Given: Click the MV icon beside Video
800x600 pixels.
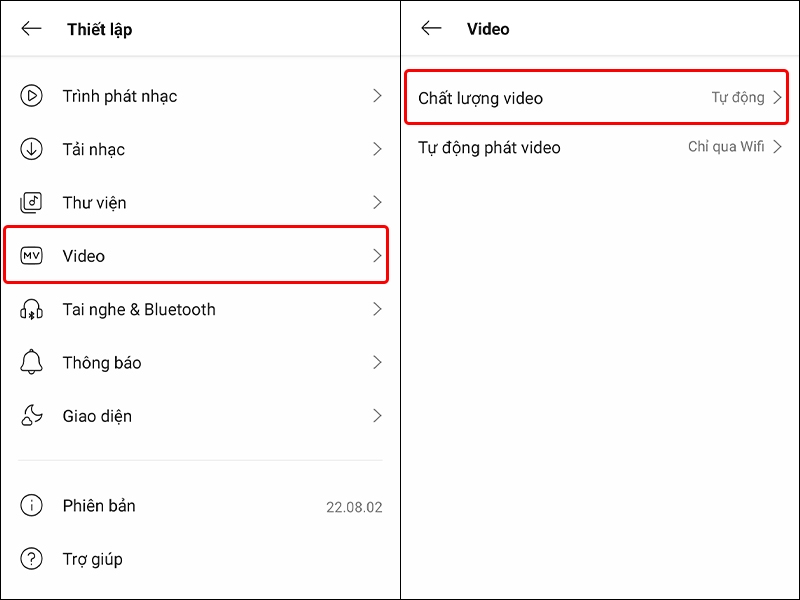Looking at the screenshot, I should pos(31,255).
